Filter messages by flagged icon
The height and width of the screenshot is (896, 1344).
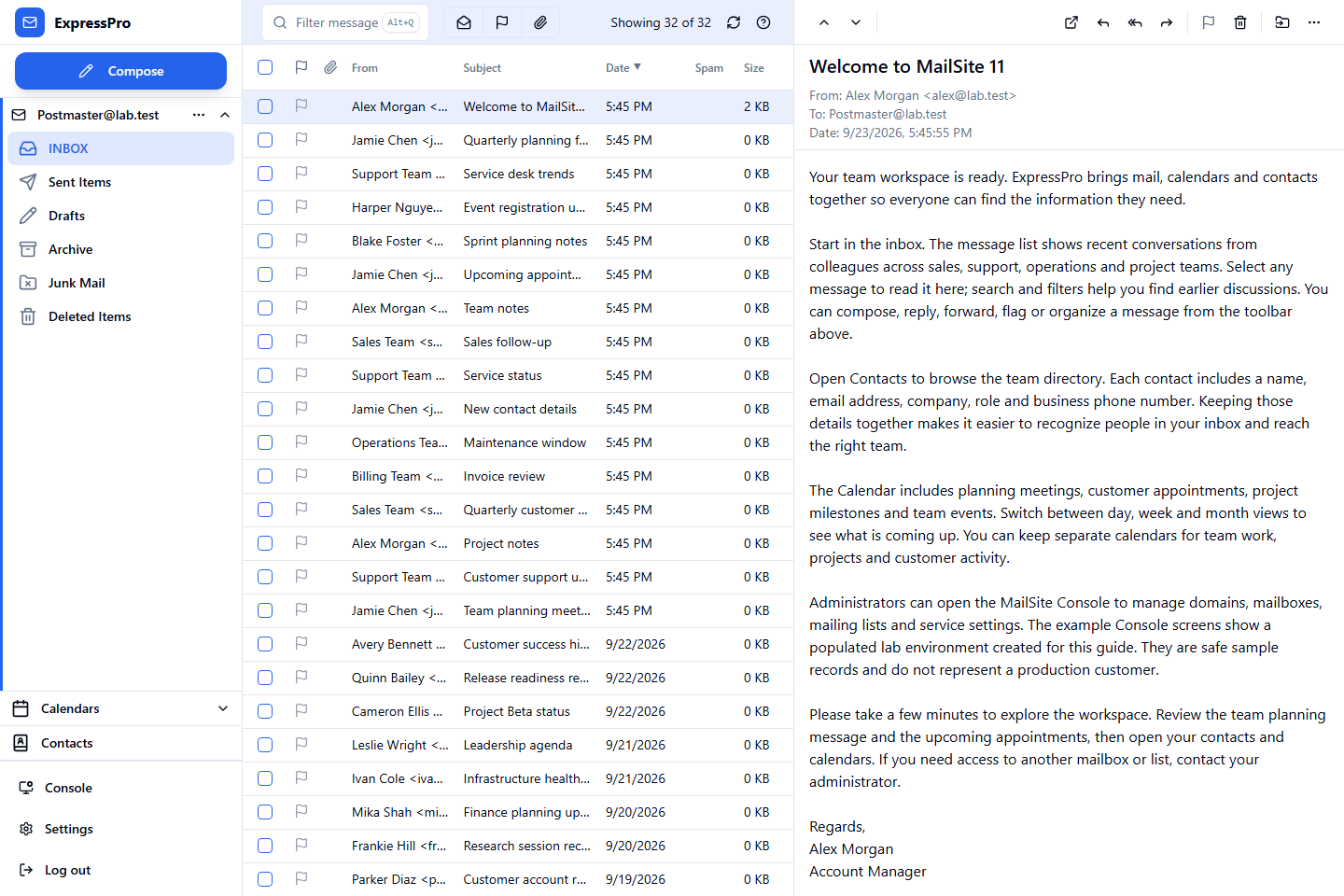tap(502, 22)
